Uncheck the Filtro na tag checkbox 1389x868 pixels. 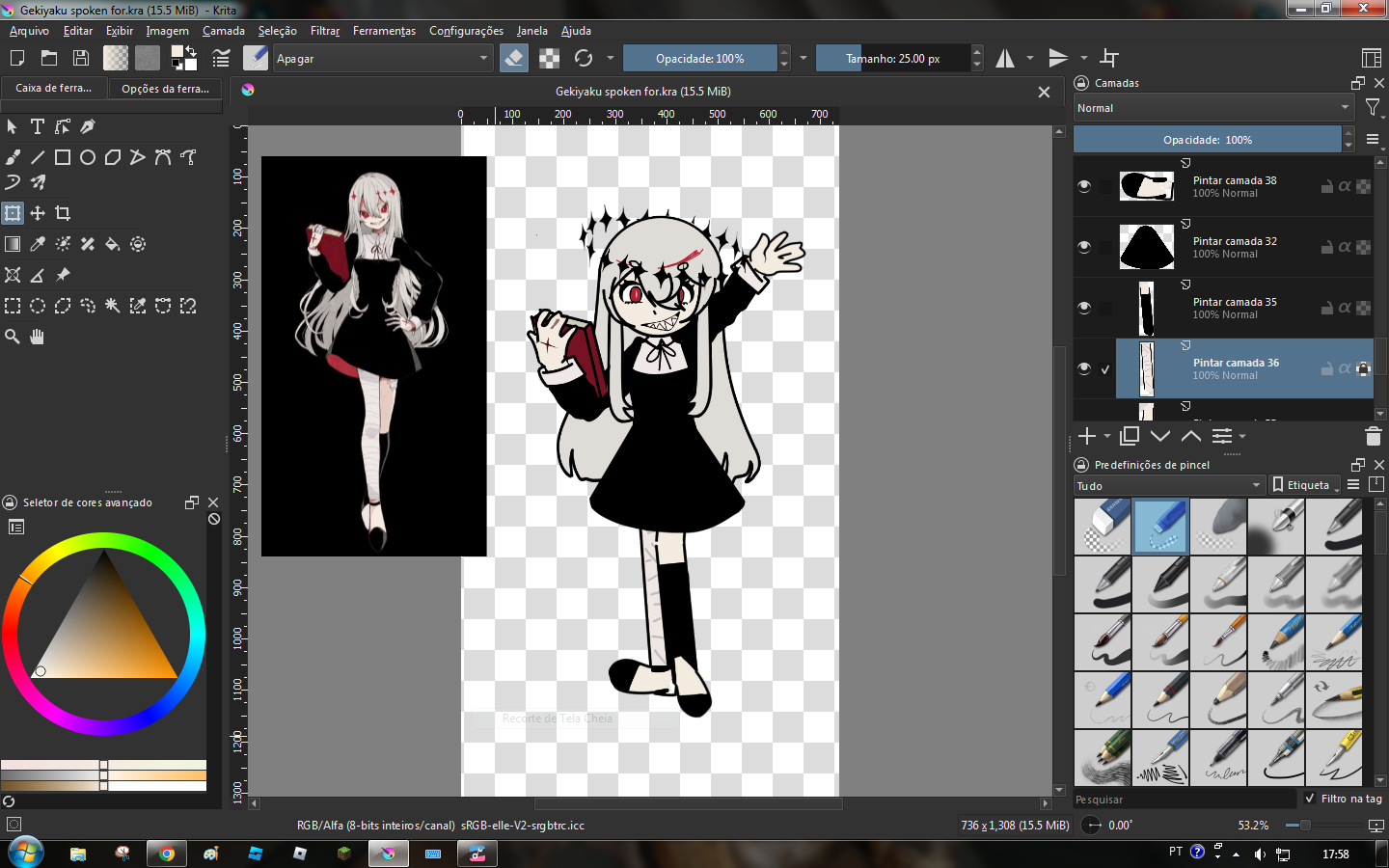[x=1310, y=799]
